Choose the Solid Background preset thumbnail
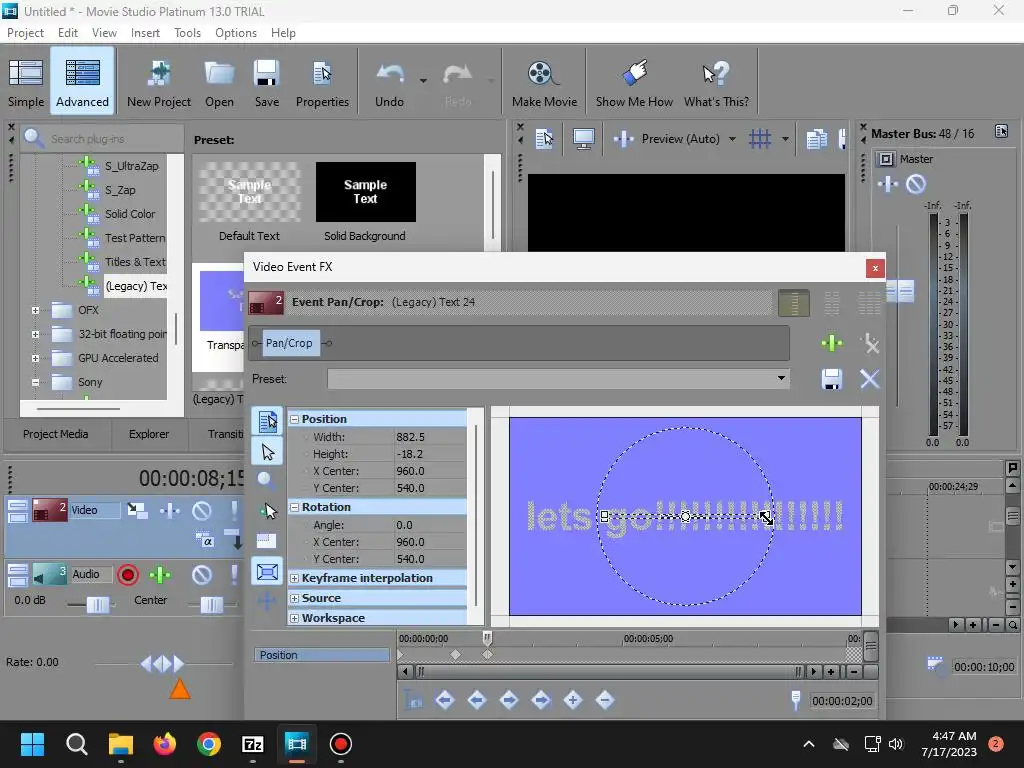This screenshot has width=1024, height=768. (x=366, y=192)
